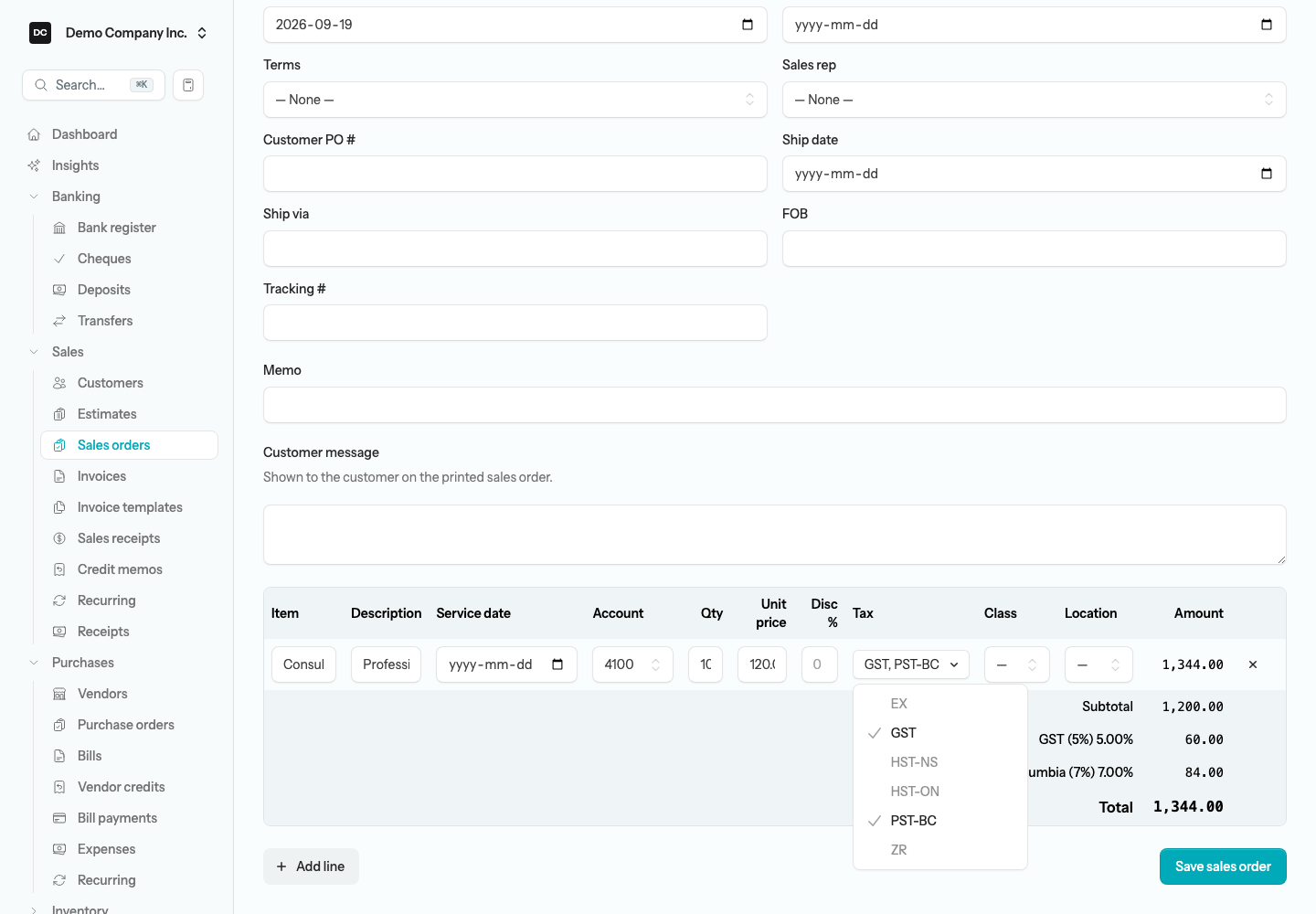The image size is (1316, 914).
Task: Remove the line item with X icon
Action: pyautogui.click(x=1253, y=664)
